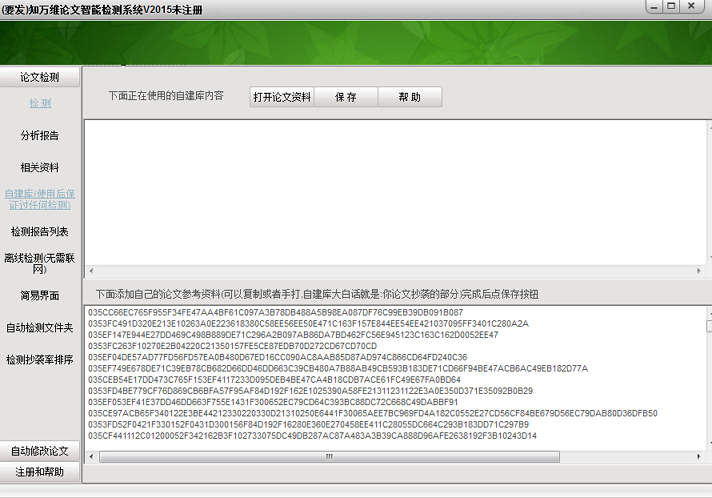Image resolution: width=712 pixels, height=498 pixels.
Task: Open the 自动修改论文 section
Action: (40, 451)
